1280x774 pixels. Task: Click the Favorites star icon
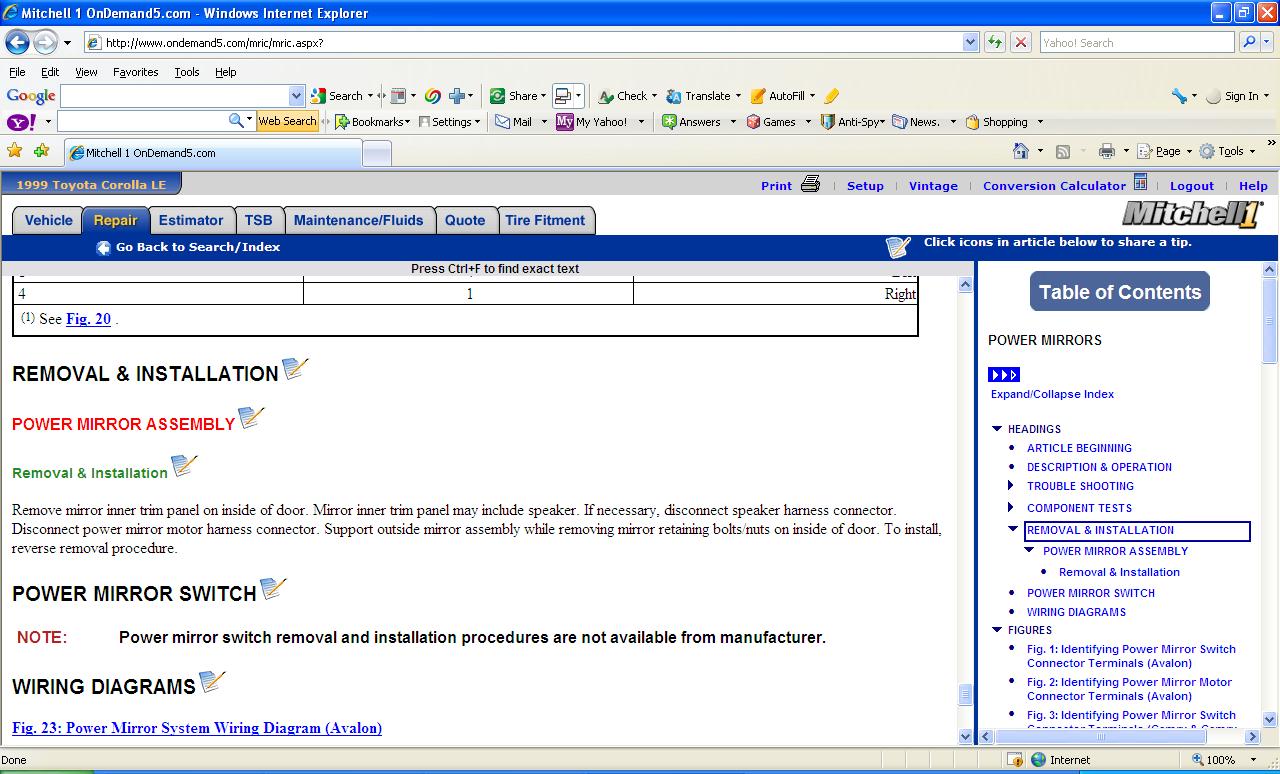click(14, 151)
